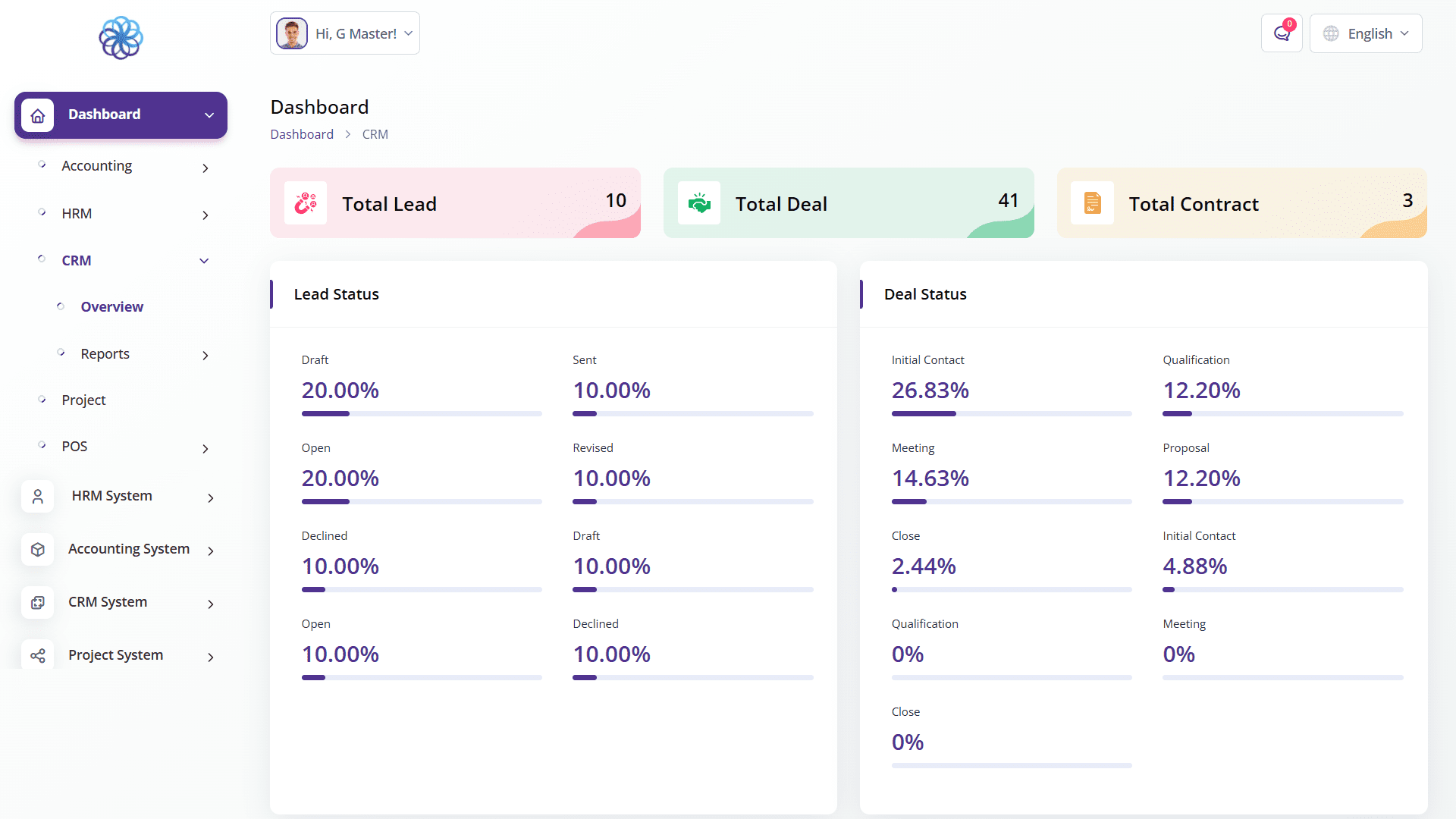Image resolution: width=1456 pixels, height=819 pixels.
Task: Collapse the CRM submenu chevron
Action: click(x=204, y=261)
